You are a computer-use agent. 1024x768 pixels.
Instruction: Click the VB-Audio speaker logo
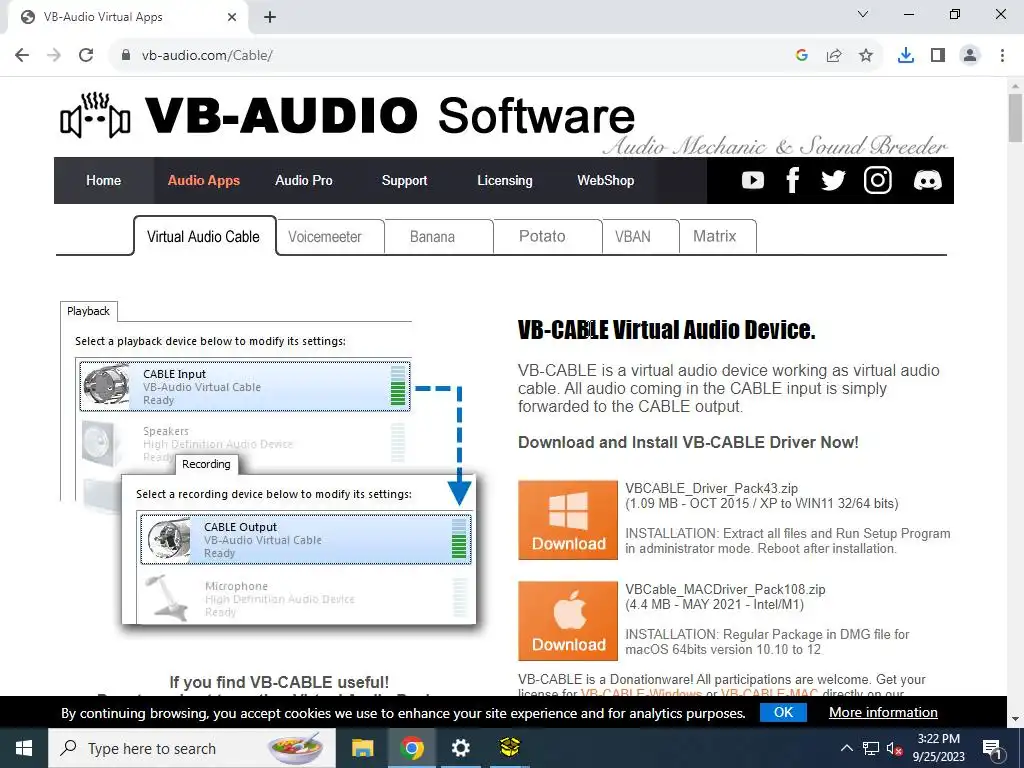point(95,116)
